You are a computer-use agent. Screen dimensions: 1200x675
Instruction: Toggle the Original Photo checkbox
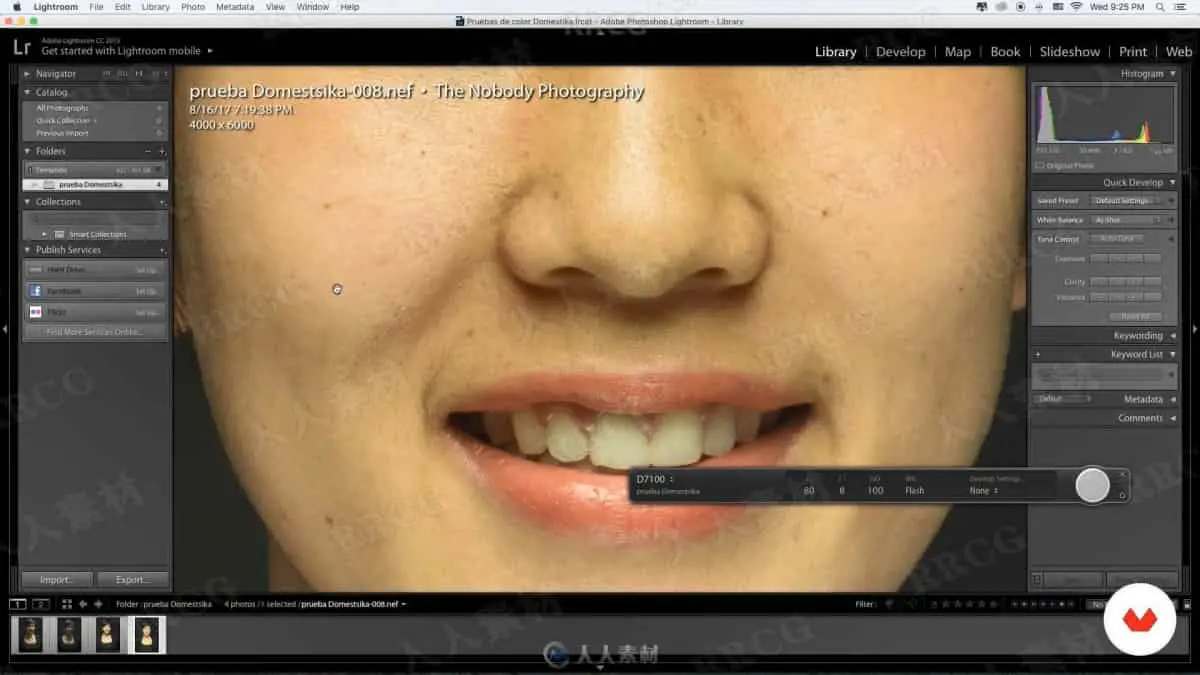click(x=1040, y=166)
